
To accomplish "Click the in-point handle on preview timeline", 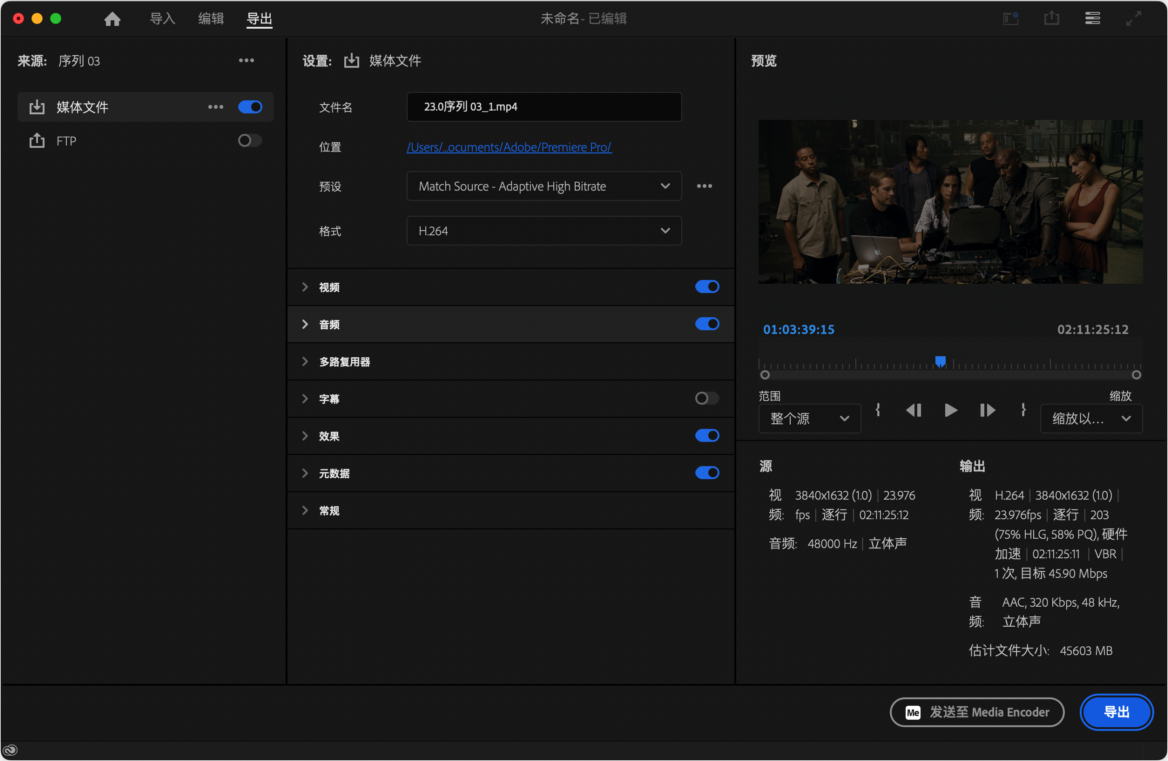I will pos(765,375).
